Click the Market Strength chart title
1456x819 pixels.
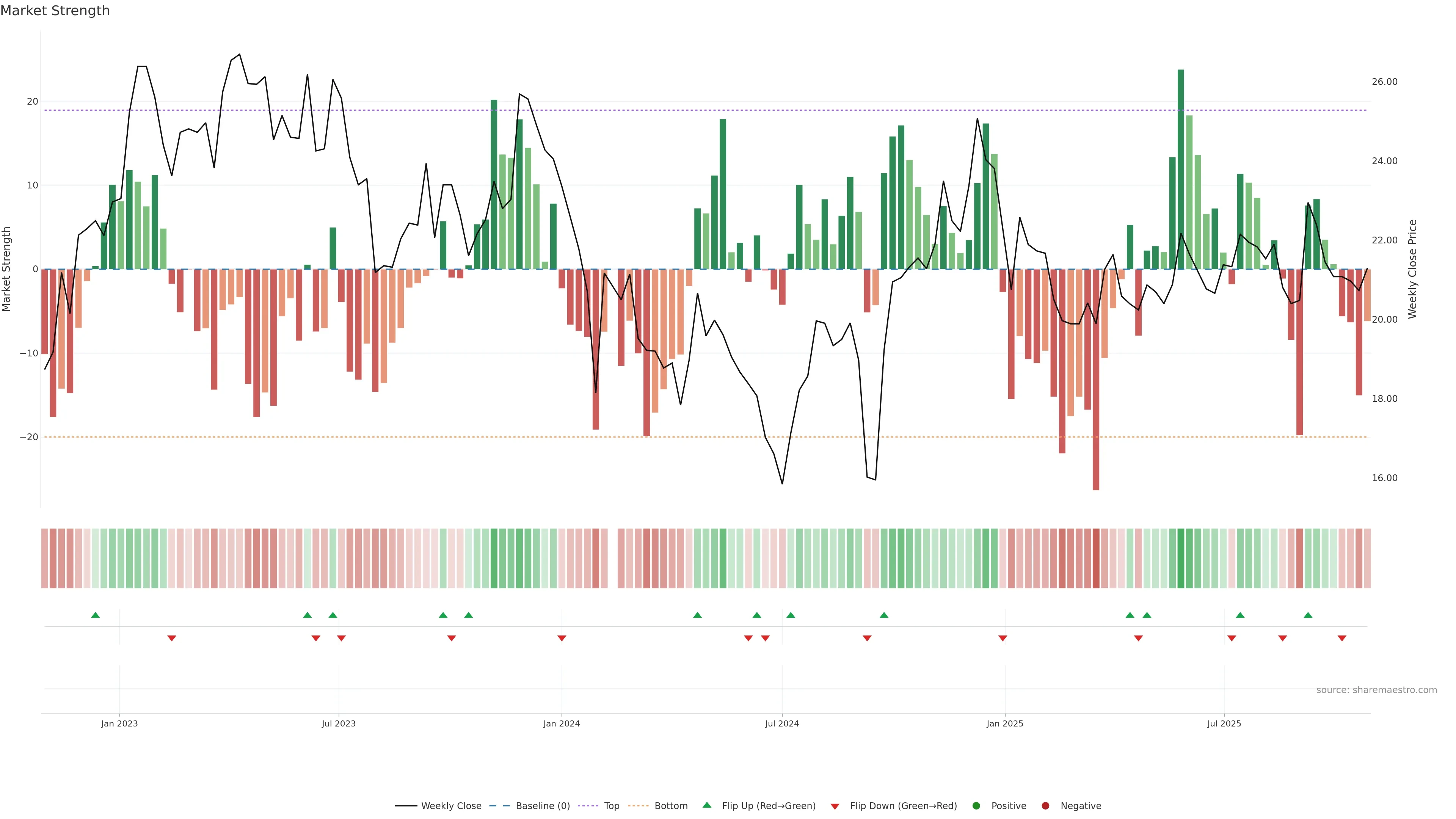tap(55, 11)
